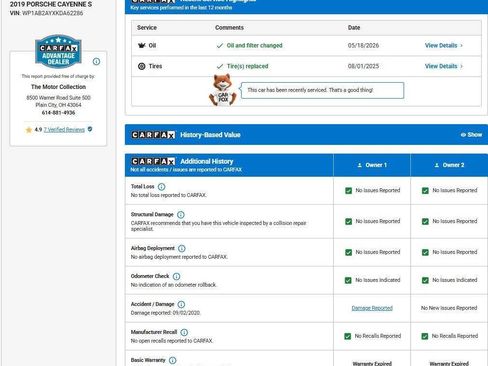Click the tire service date 08/01/2025

coord(363,66)
